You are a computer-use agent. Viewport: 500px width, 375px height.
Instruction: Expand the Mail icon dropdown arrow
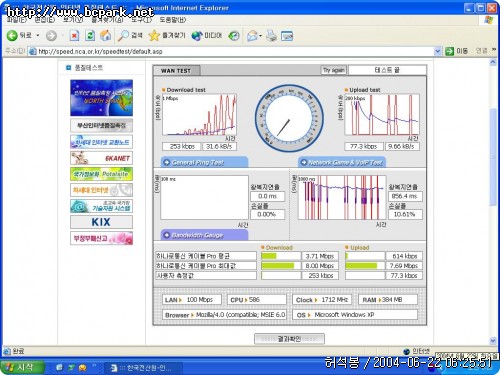click(260, 36)
